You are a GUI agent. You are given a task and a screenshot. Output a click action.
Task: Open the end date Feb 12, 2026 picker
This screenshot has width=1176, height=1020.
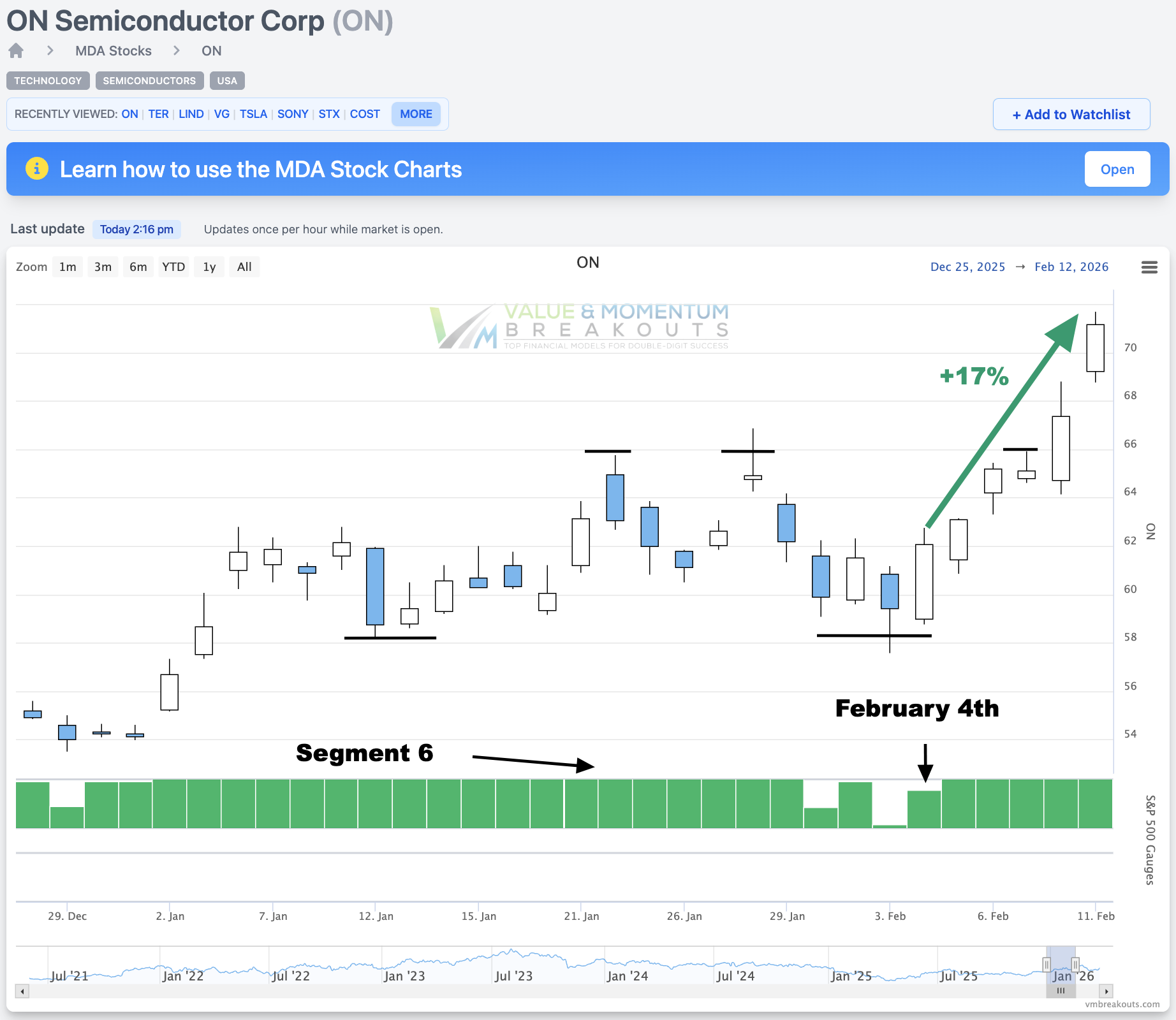click(x=1071, y=267)
